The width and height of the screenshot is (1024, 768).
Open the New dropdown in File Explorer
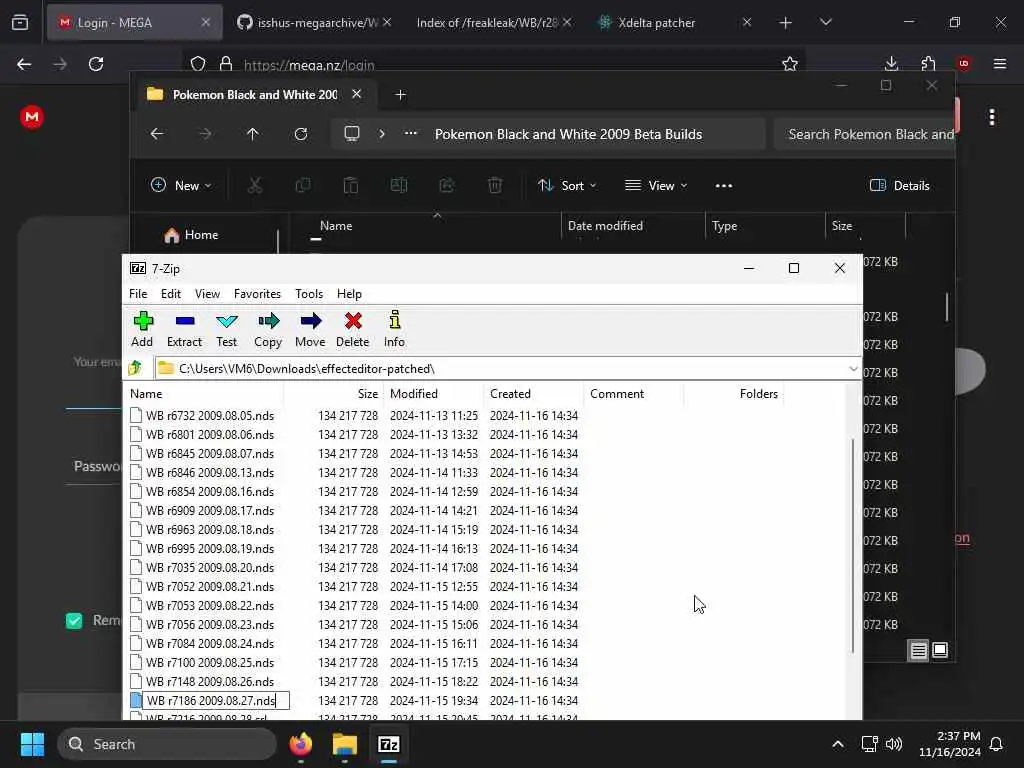click(181, 185)
